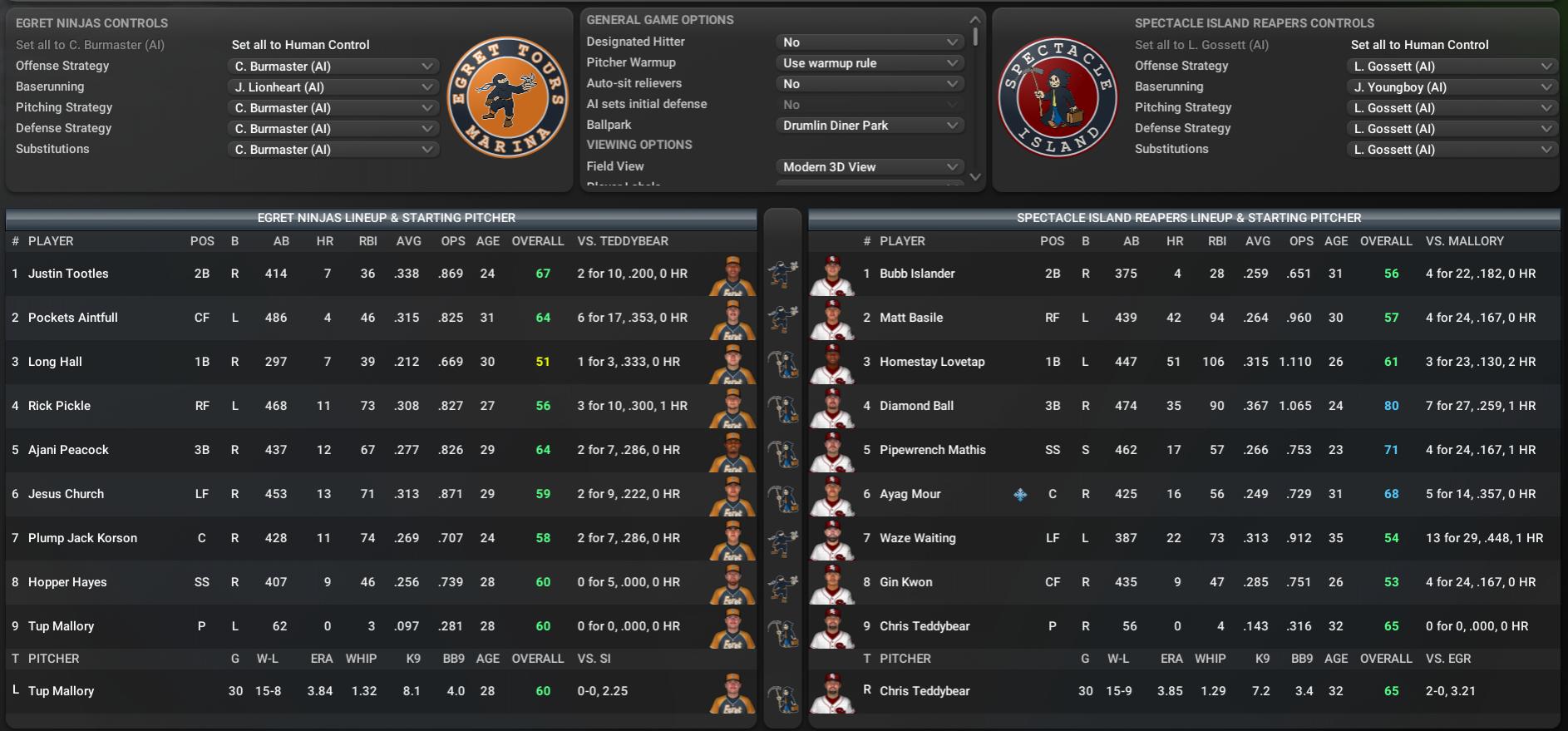
Task: Open Ayag Mour's player portrait
Action: (832, 495)
